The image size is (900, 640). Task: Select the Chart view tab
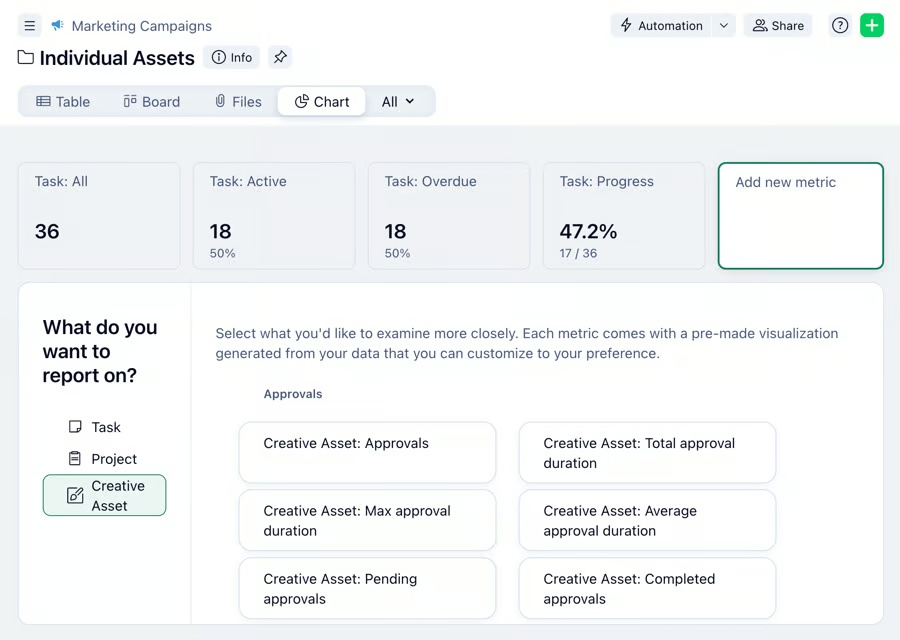(x=322, y=102)
